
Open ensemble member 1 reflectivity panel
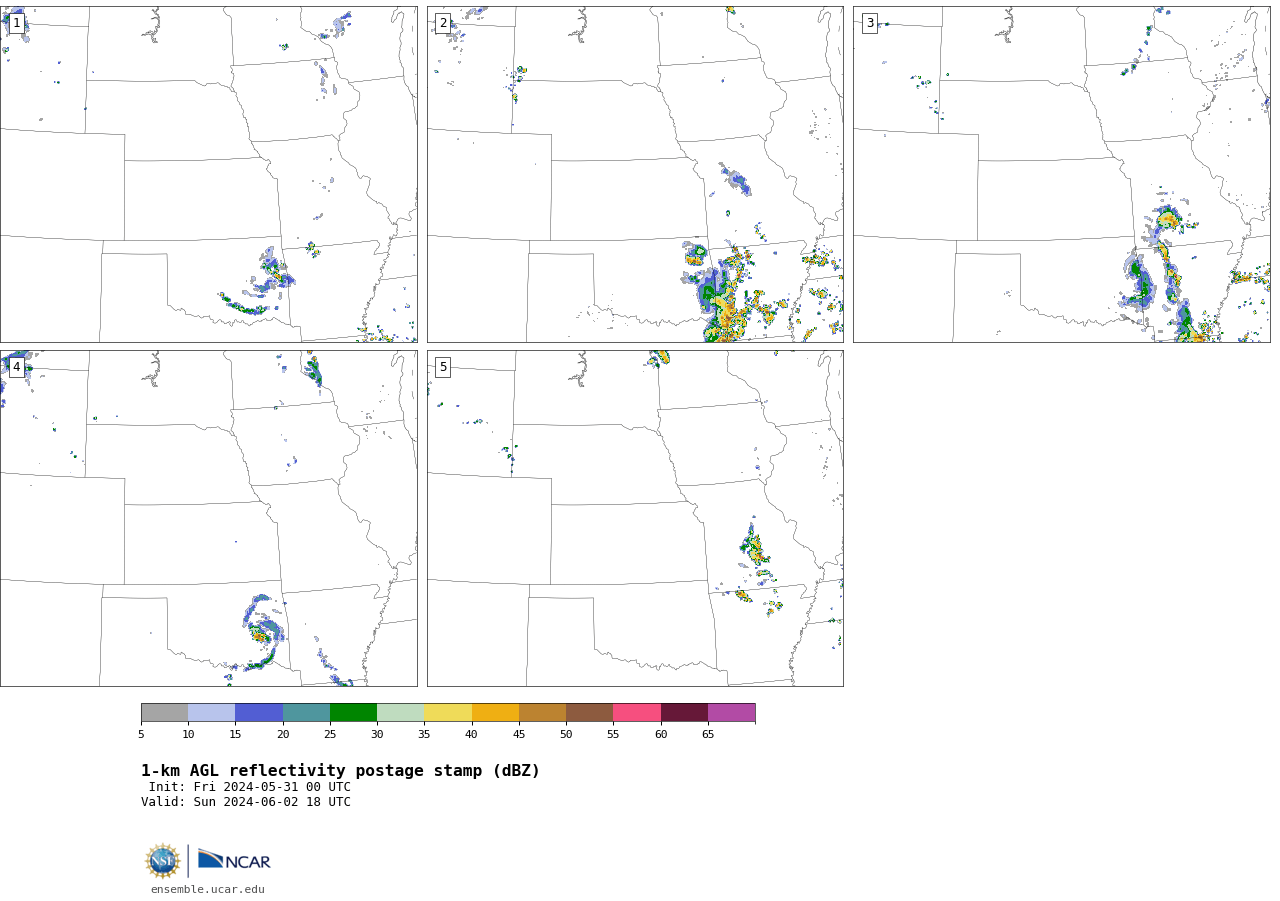[208, 174]
